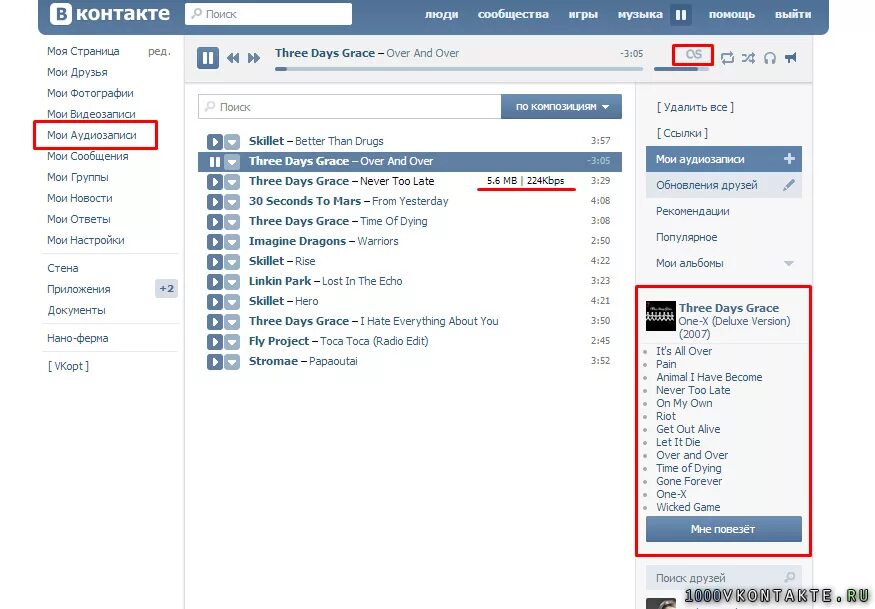
Task: Pause playback with the large player button
Action: [x=208, y=57]
